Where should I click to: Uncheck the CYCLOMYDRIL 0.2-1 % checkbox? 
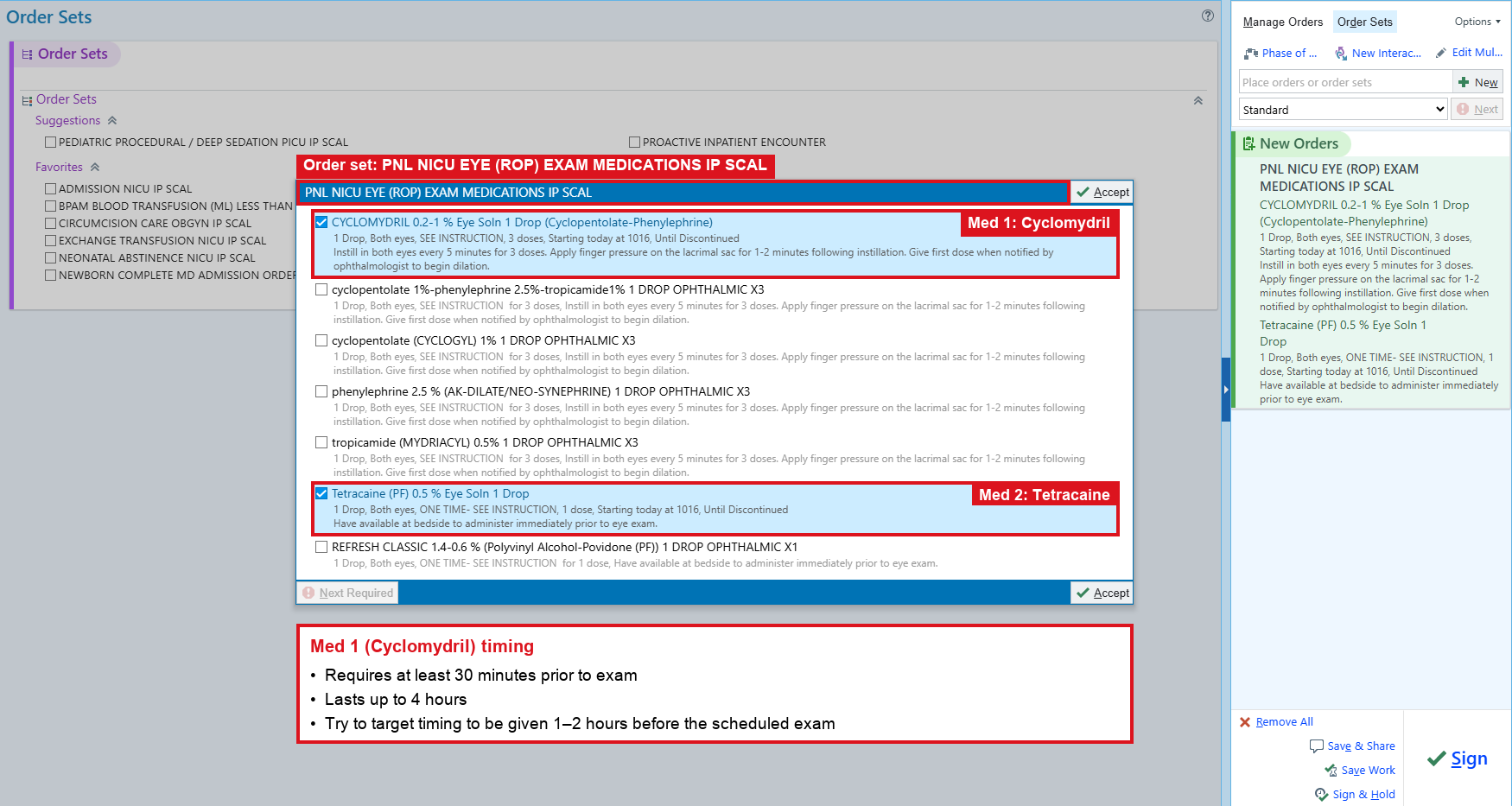click(x=321, y=222)
